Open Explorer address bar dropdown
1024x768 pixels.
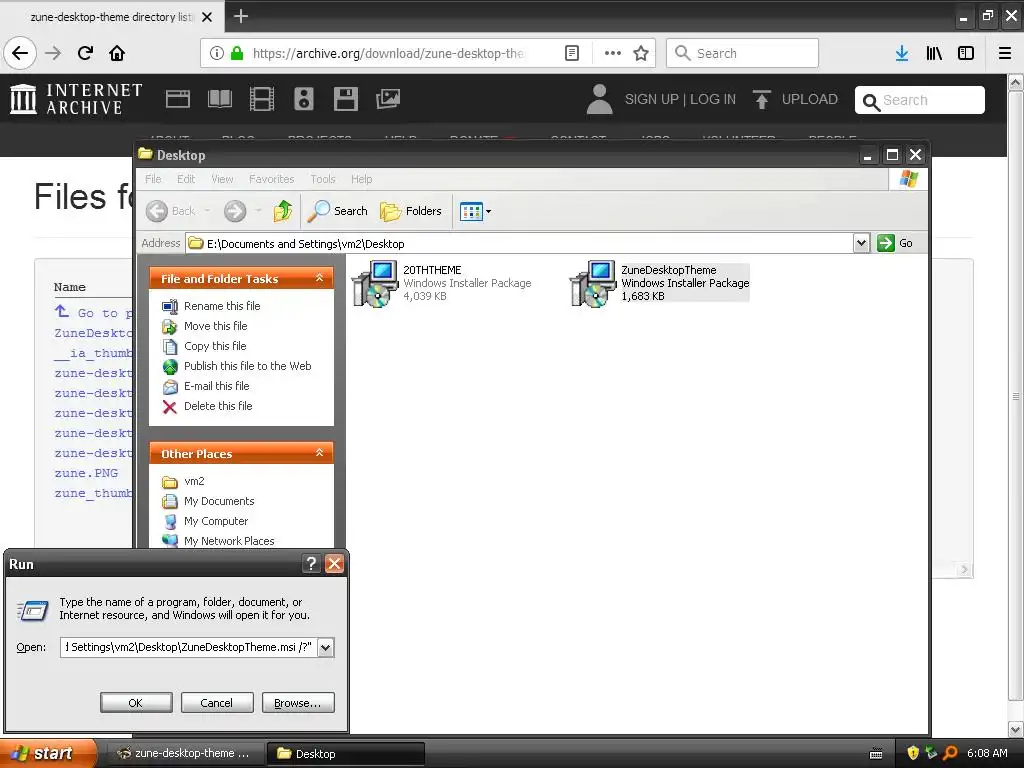click(861, 243)
